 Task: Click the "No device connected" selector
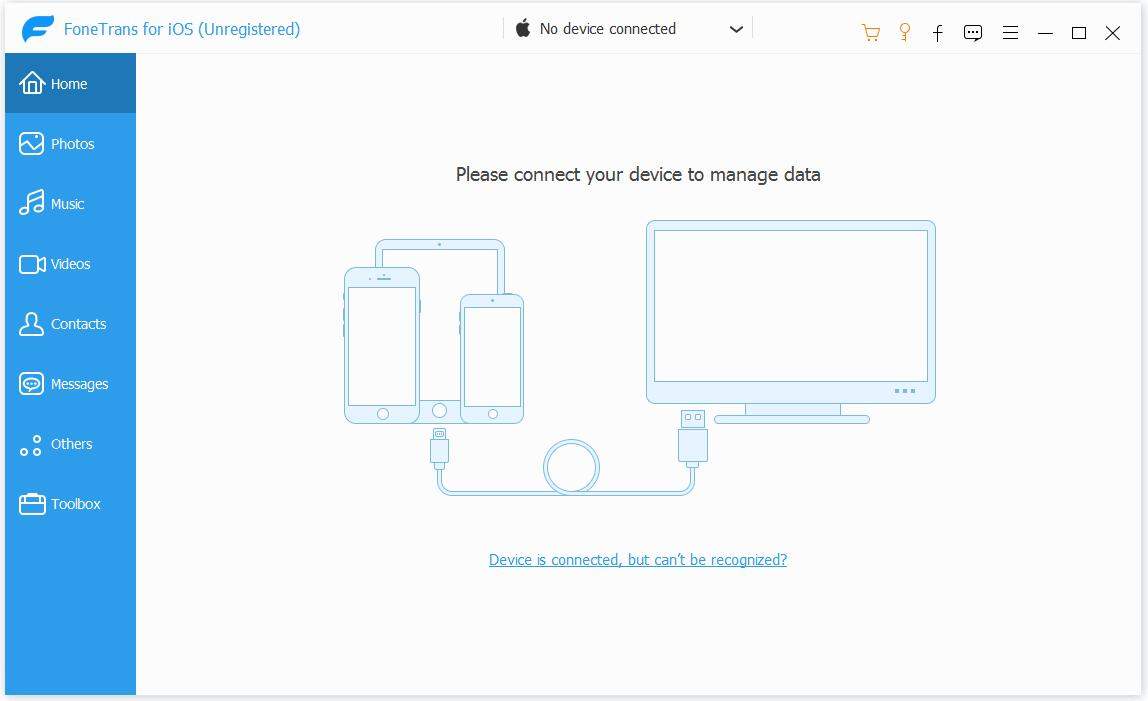click(607, 28)
